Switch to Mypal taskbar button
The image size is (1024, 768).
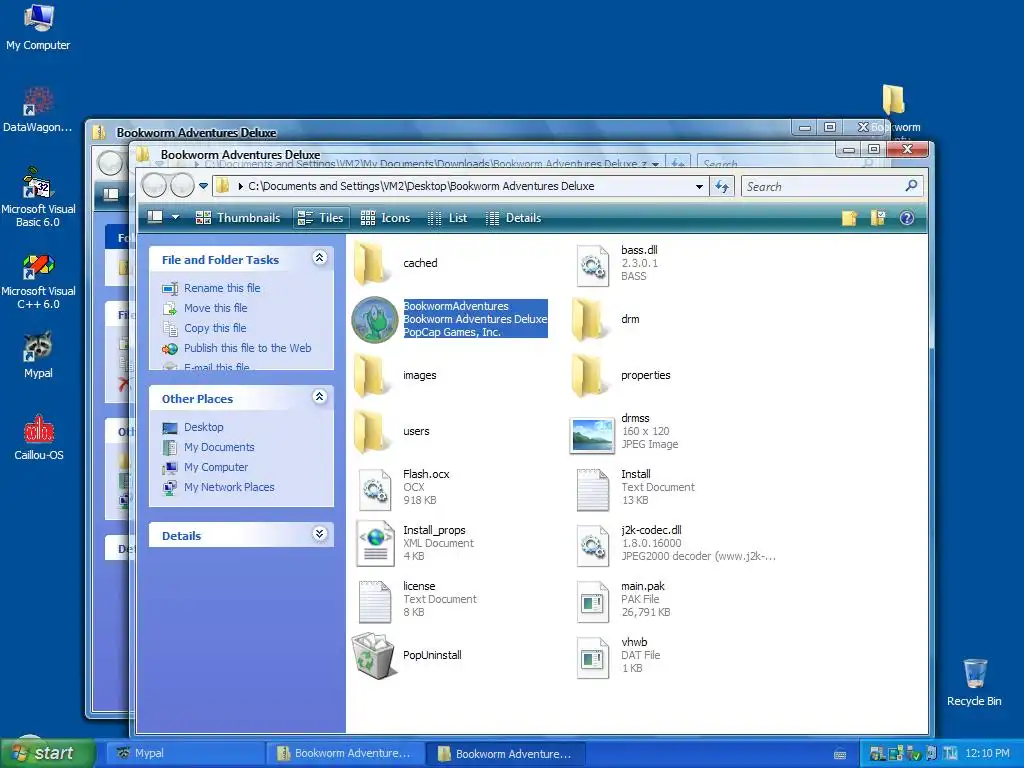[x=186, y=753]
